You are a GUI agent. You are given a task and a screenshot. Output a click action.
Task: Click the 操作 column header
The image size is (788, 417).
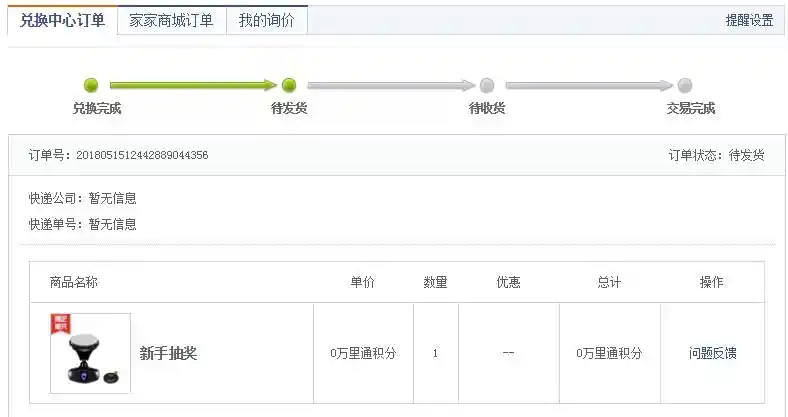coord(711,282)
